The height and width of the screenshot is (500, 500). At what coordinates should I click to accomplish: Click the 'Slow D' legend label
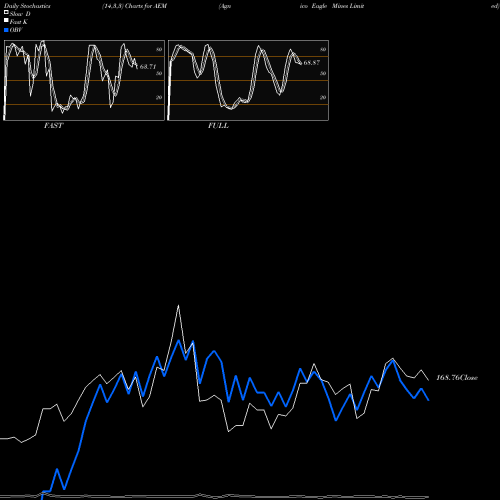pos(20,14)
